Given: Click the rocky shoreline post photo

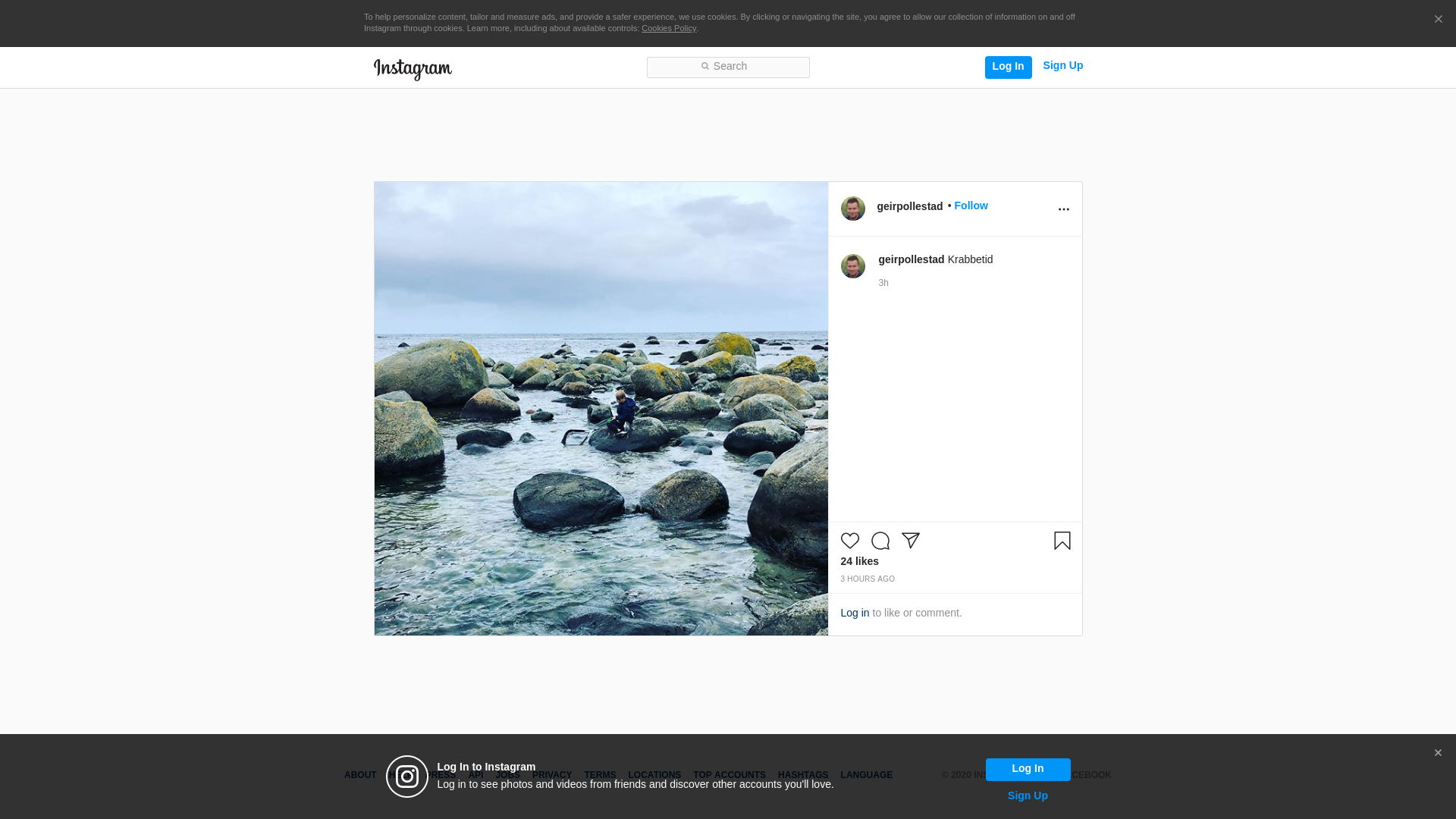Looking at the screenshot, I should (601, 409).
